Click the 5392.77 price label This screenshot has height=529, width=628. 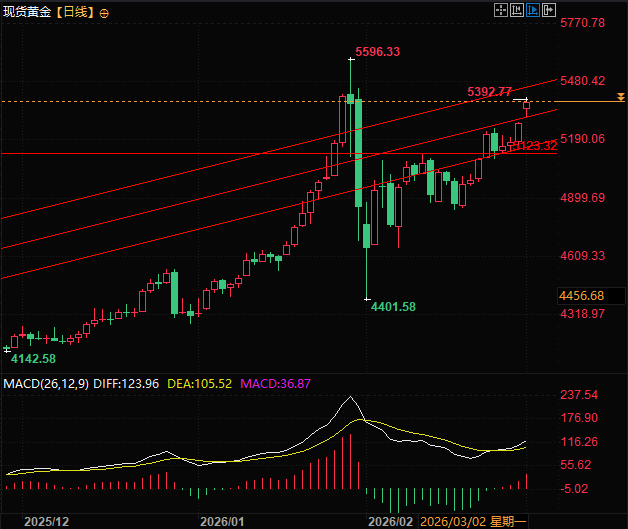pos(489,92)
